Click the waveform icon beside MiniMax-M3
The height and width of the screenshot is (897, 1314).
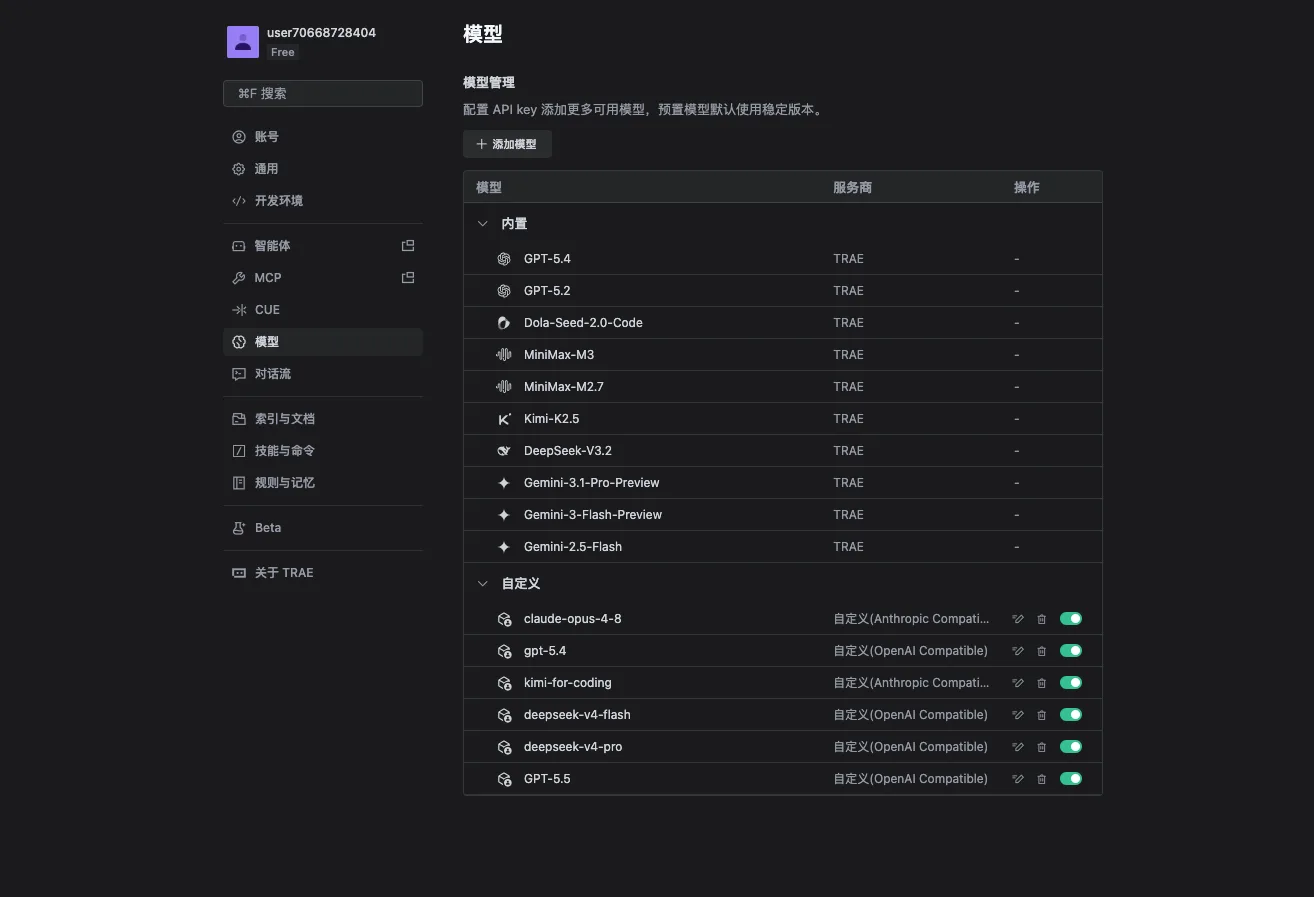click(x=504, y=355)
